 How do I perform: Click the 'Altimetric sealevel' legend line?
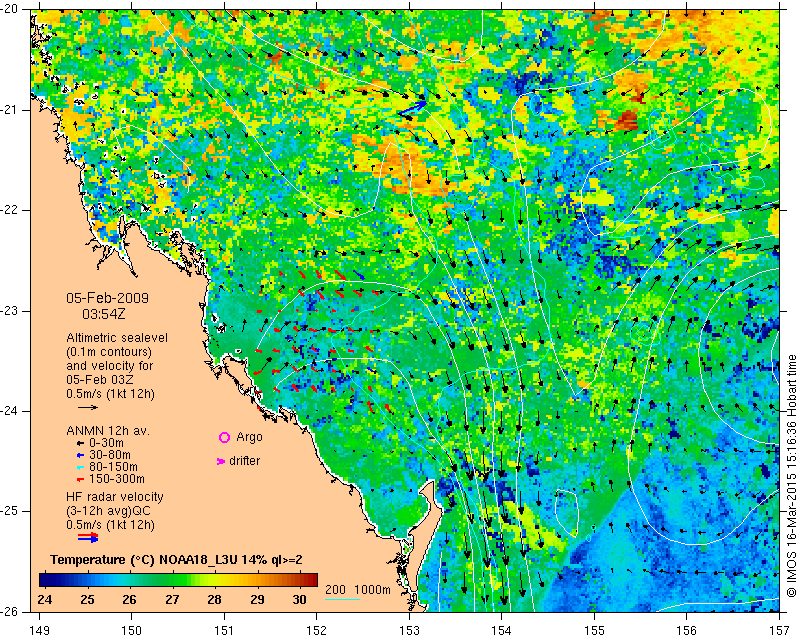117,338
